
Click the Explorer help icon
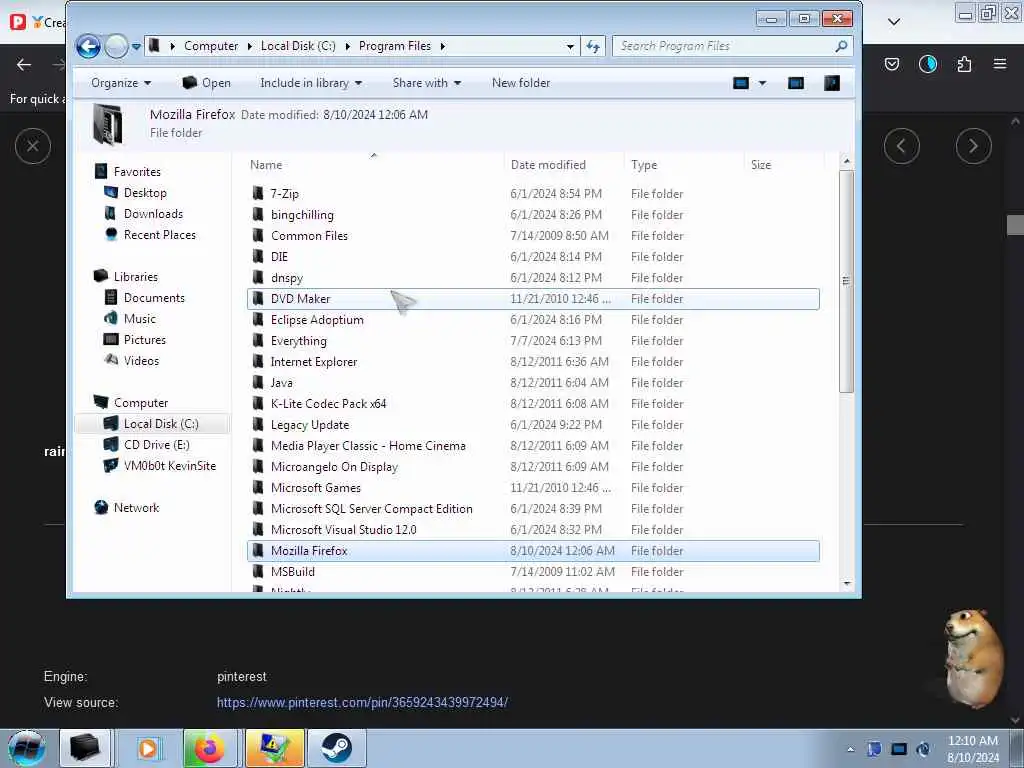pyautogui.click(x=831, y=83)
